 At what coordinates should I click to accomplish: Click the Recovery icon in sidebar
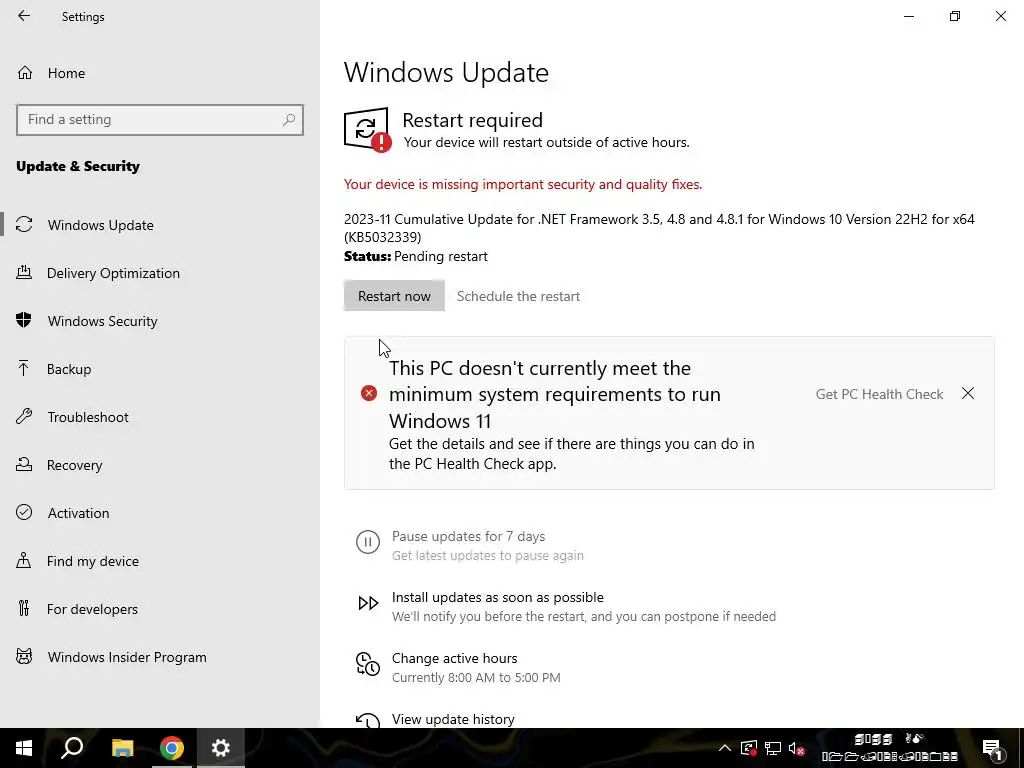(24, 465)
